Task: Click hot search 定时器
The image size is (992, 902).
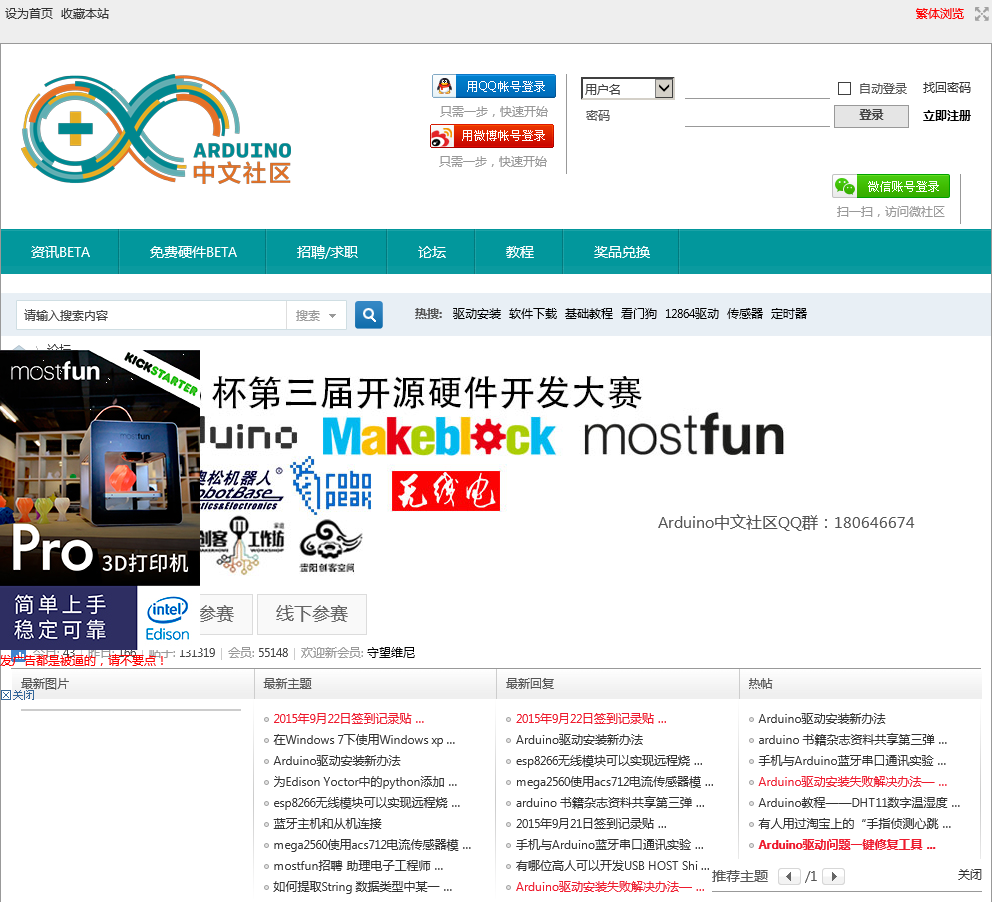Action: (x=788, y=314)
